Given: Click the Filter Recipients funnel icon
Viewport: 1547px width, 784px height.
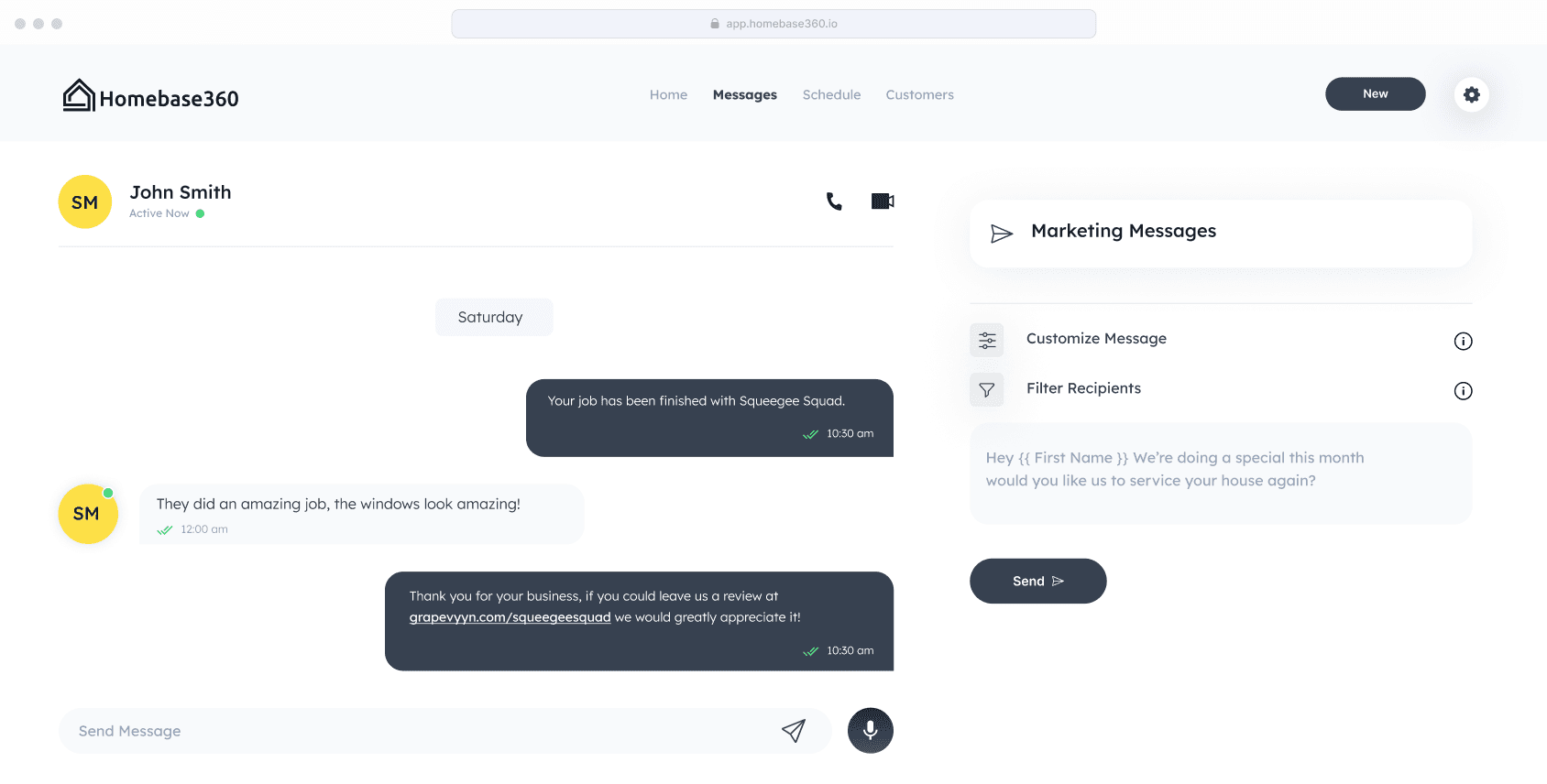Looking at the screenshot, I should (x=986, y=389).
